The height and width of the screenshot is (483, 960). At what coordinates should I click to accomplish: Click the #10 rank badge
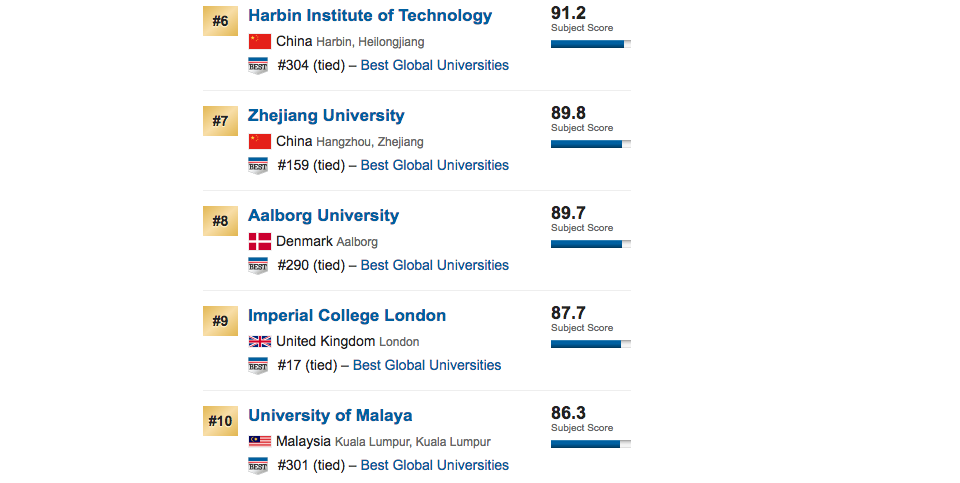(x=220, y=421)
